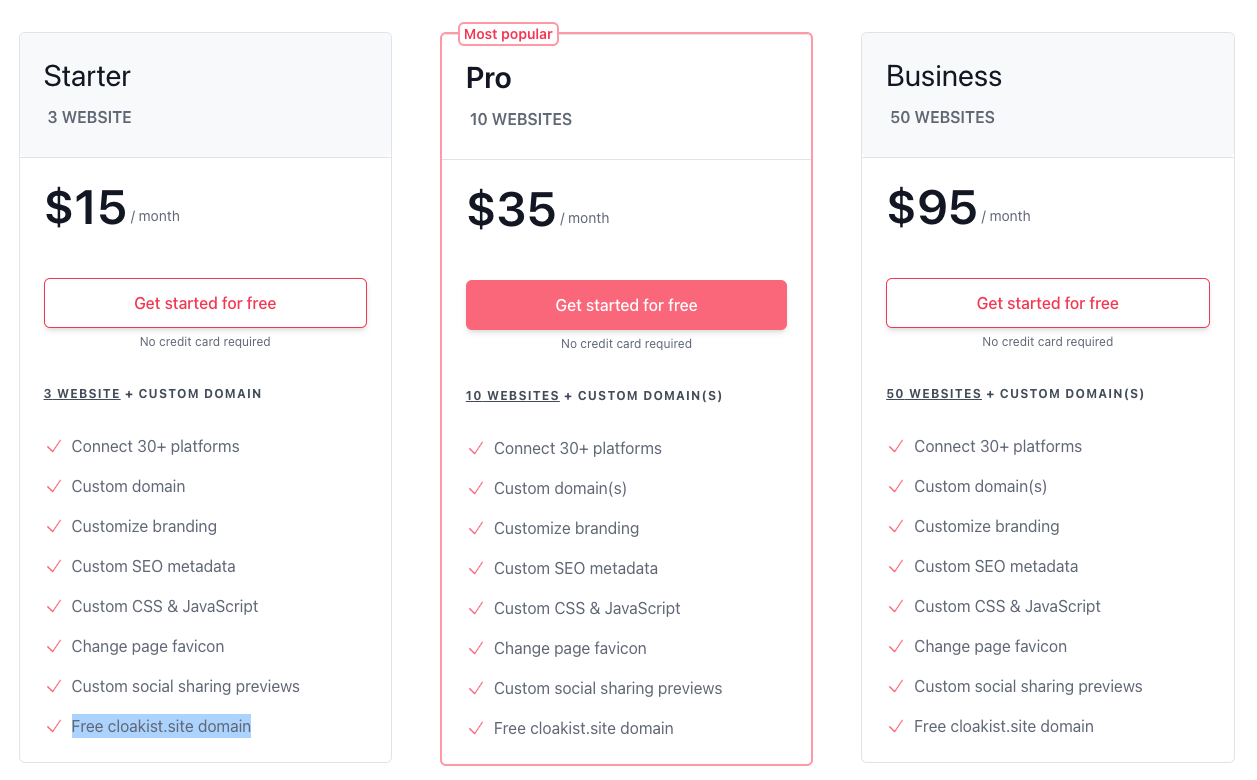Click the checkmark beside Pro's Custom domain(s) feature

(x=476, y=489)
